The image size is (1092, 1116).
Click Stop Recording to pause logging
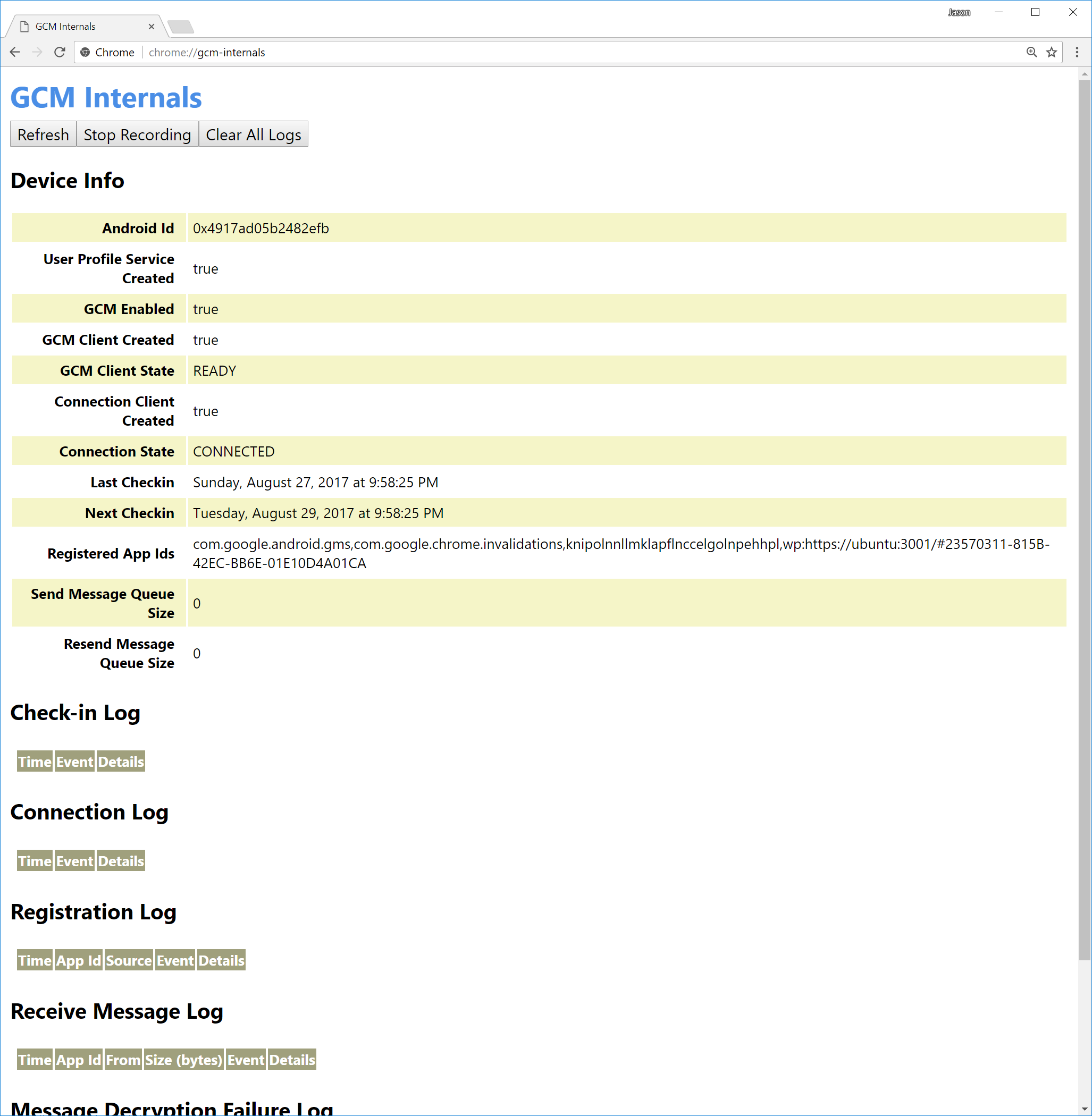tap(137, 134)
